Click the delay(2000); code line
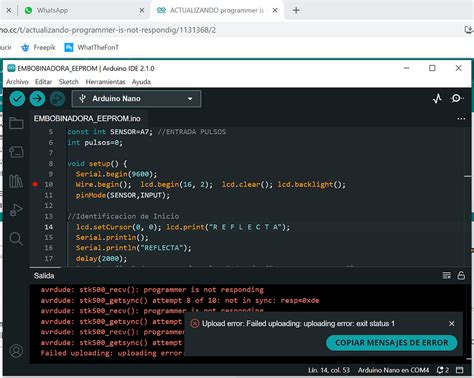The width and height of the screenshot is (474, 378). (x=101, y=258)
